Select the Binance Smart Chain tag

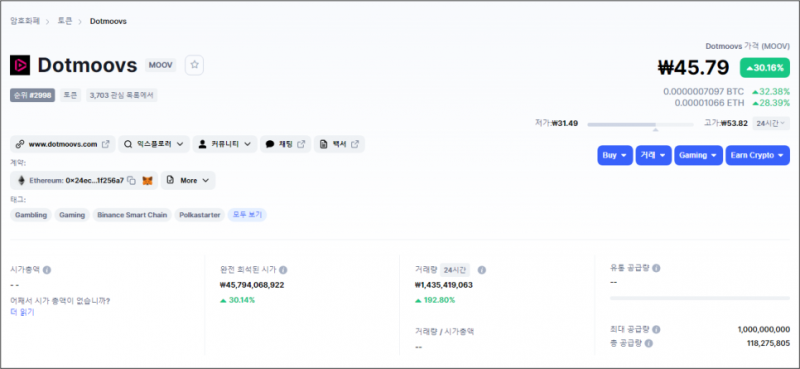pos(132,215)
